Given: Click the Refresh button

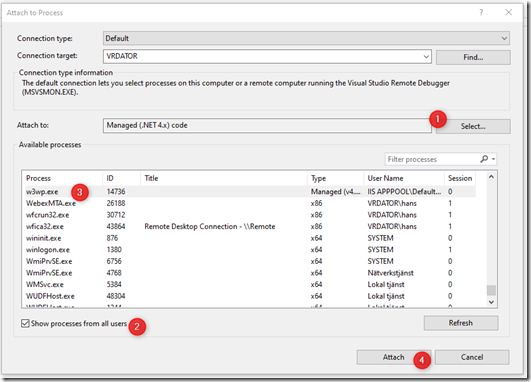Looking at the screenshot, I should click(461, 323).
